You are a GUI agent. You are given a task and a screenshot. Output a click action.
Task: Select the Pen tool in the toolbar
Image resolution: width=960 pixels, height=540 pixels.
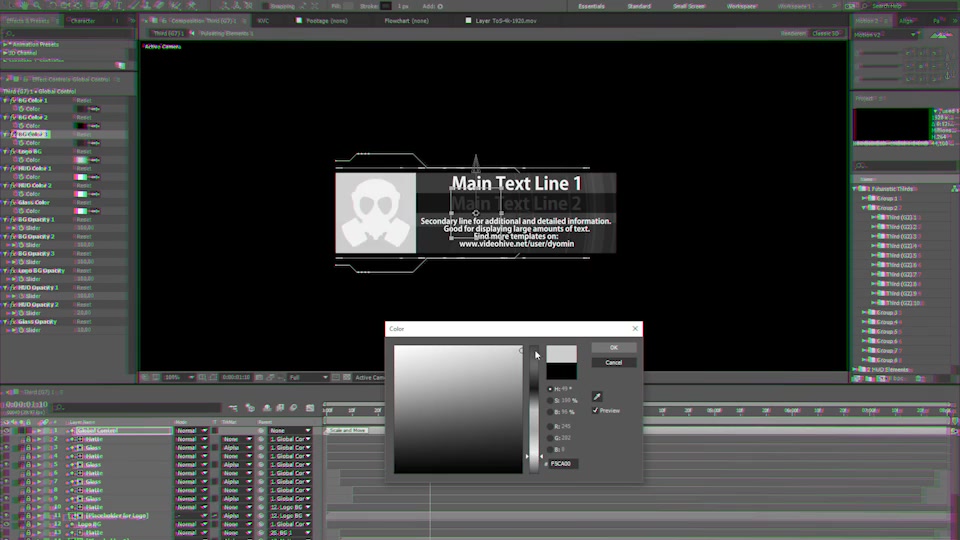tap(107, 6)
